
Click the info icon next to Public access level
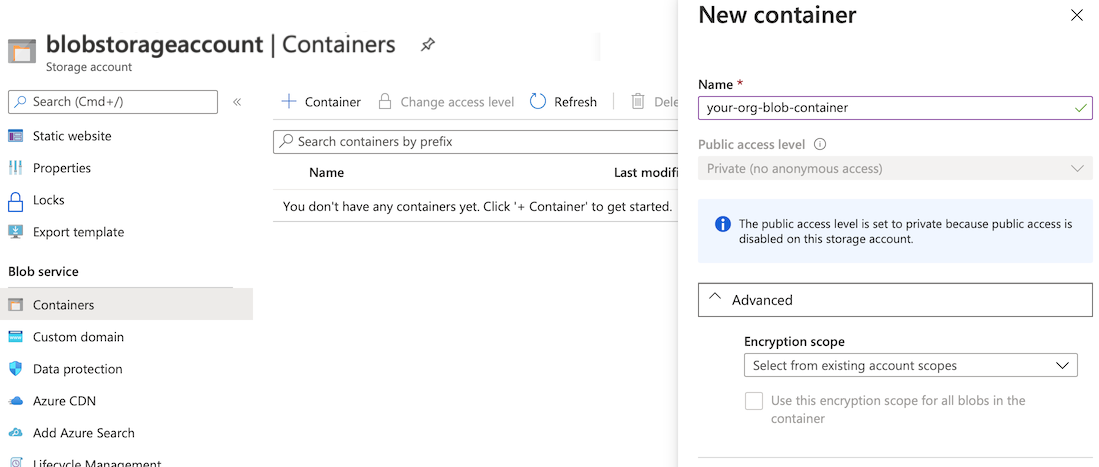click(x=820, y=144)
